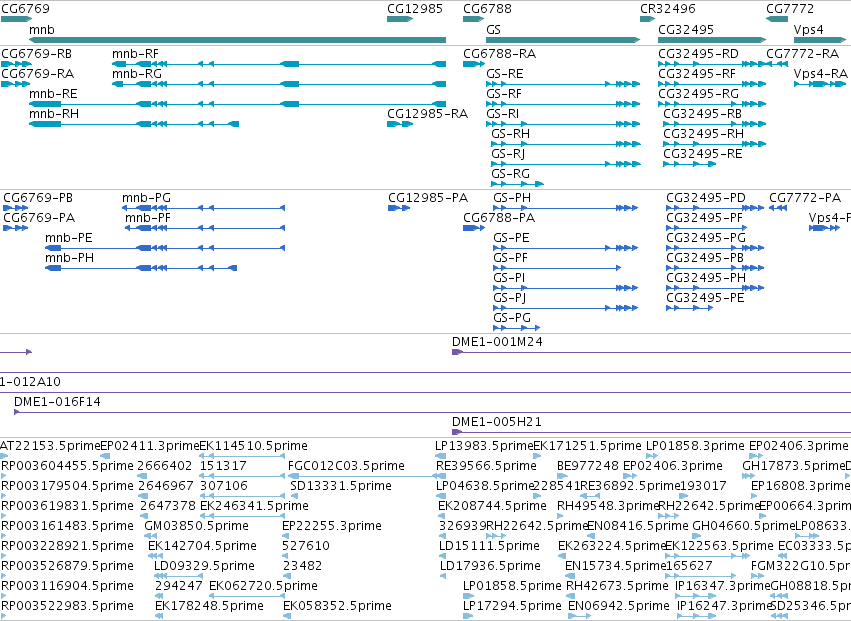Click the CG32495 gene label
The image size is (851, 621).
[x=686, y=29]
